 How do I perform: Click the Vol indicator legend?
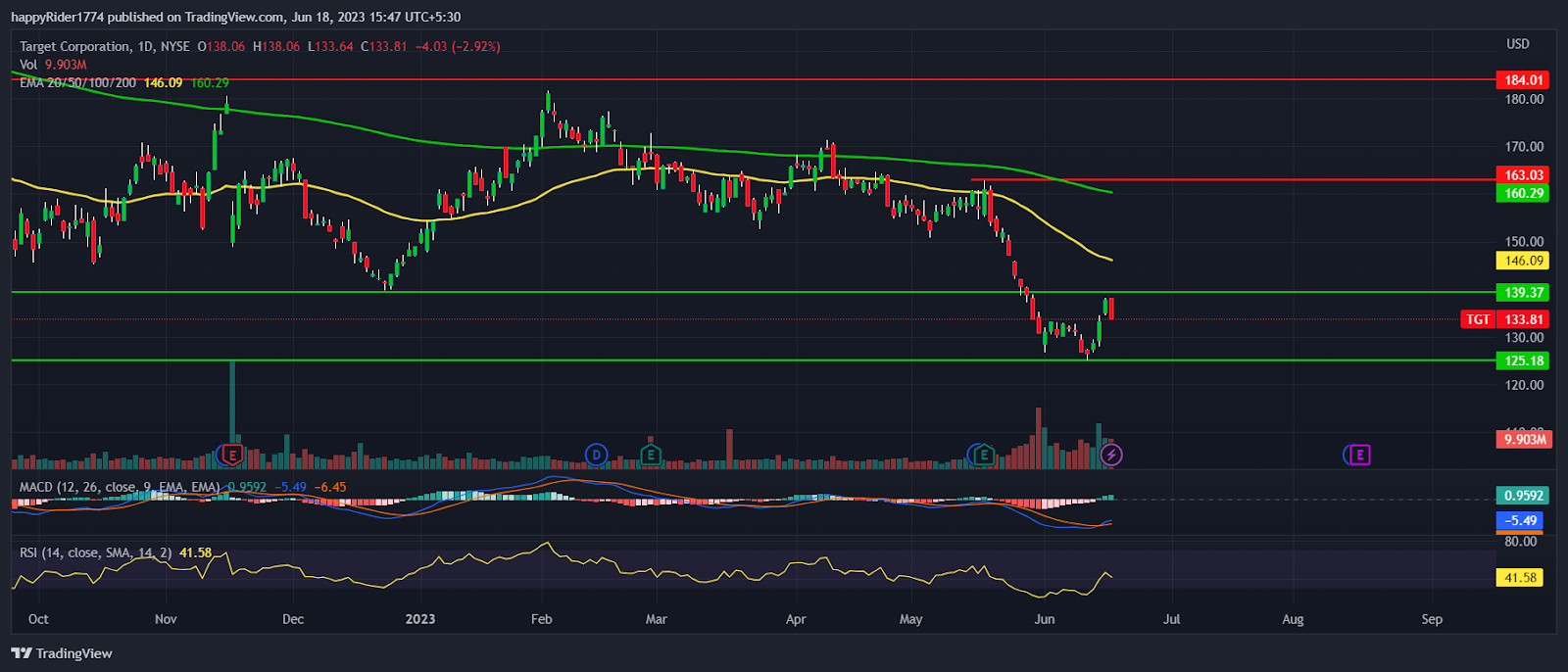[28, 65]
